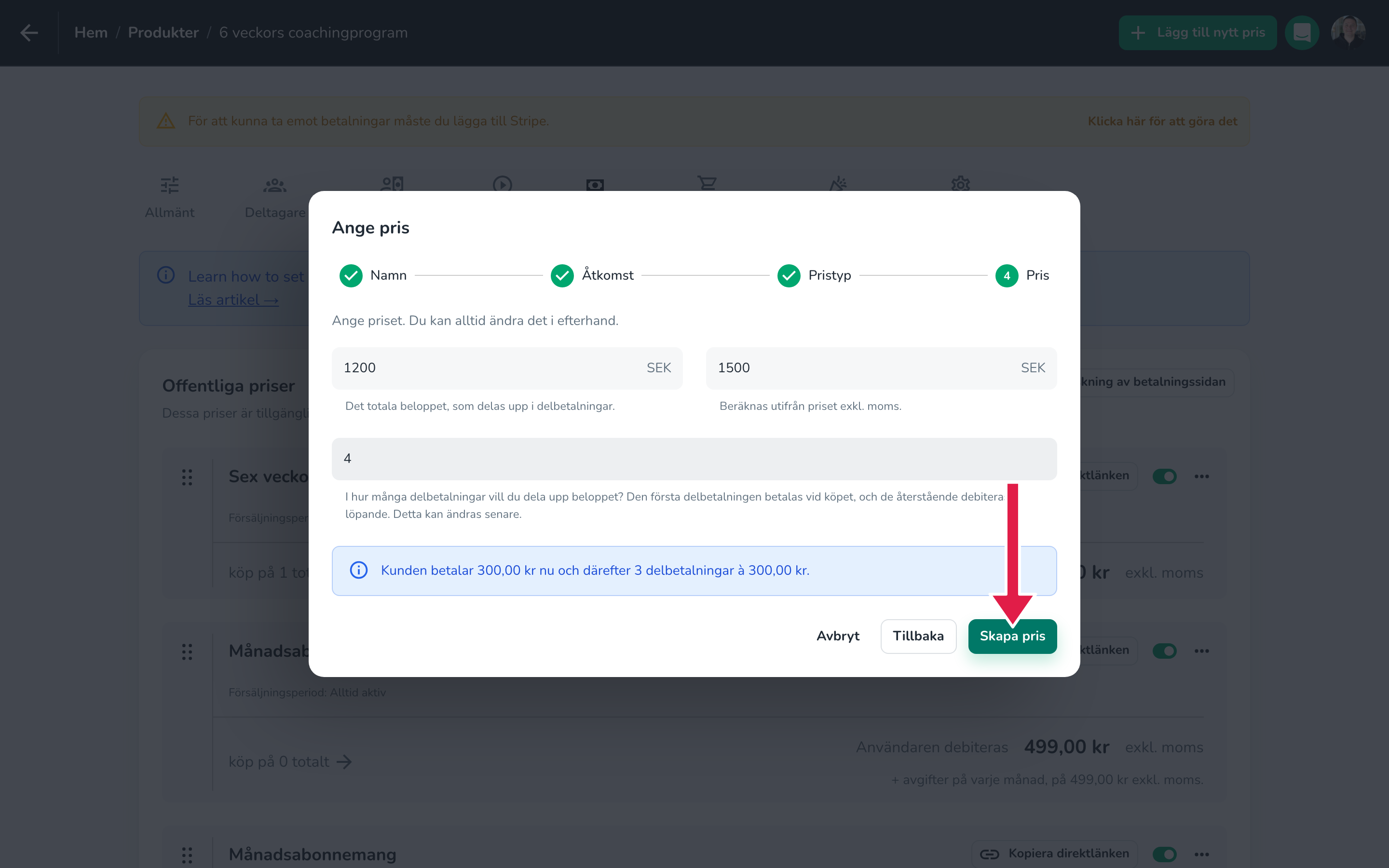
Task: Open more options for 499,00 kr price
Action: coord(1202,651)
